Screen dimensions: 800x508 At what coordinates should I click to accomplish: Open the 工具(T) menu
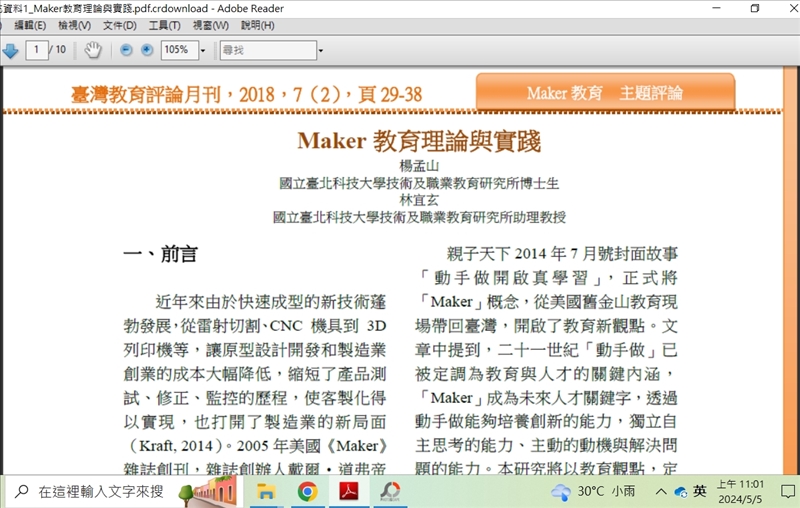165,25
